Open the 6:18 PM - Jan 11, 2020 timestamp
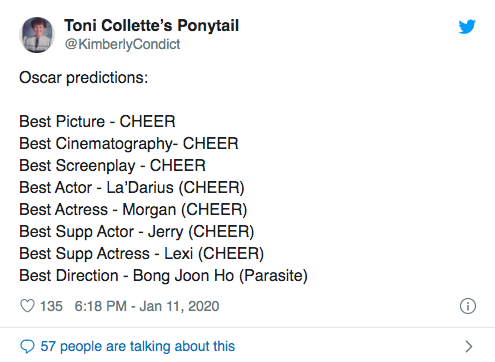The height and width of the screenshot is (362, 495). [x=147, y=306]
